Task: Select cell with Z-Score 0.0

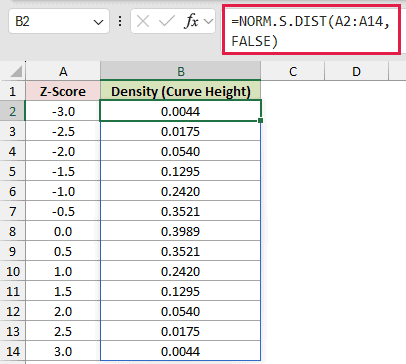Action: click(x=63, y=231)
